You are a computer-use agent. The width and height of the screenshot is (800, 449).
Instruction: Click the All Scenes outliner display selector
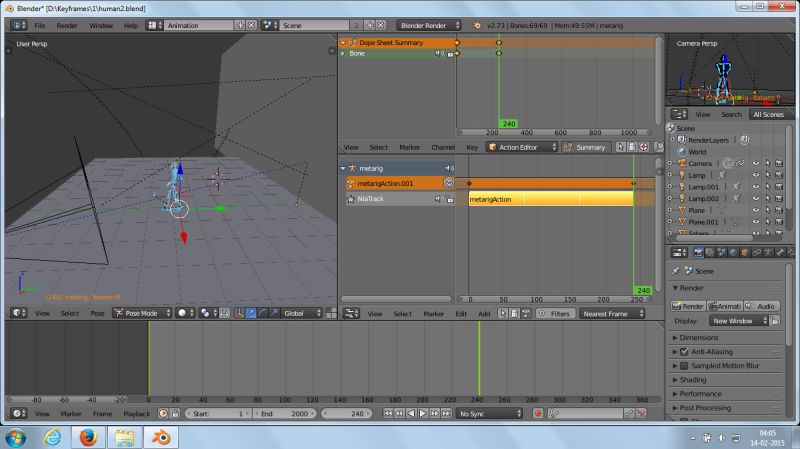(x=769, y=114)
